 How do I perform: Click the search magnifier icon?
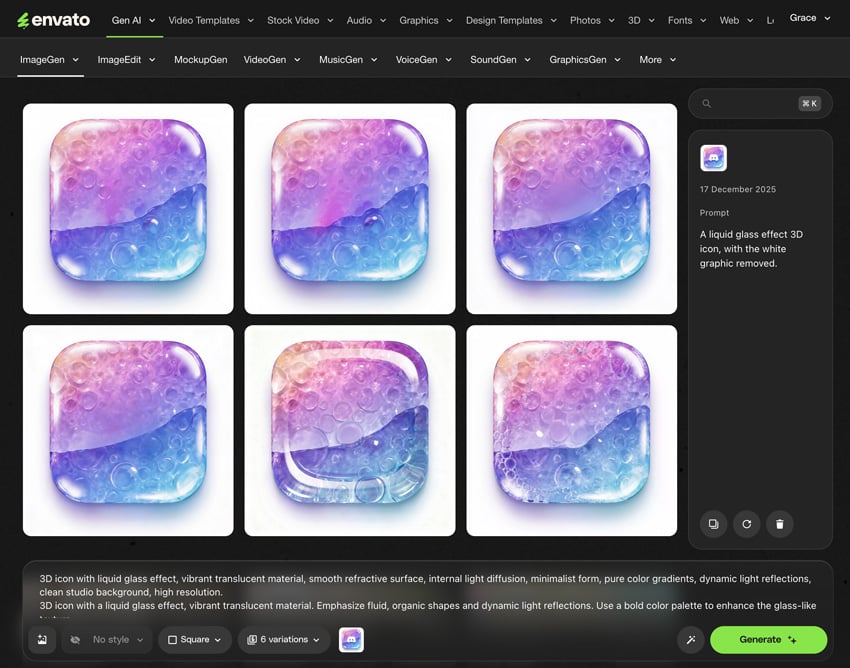[706, 103]
